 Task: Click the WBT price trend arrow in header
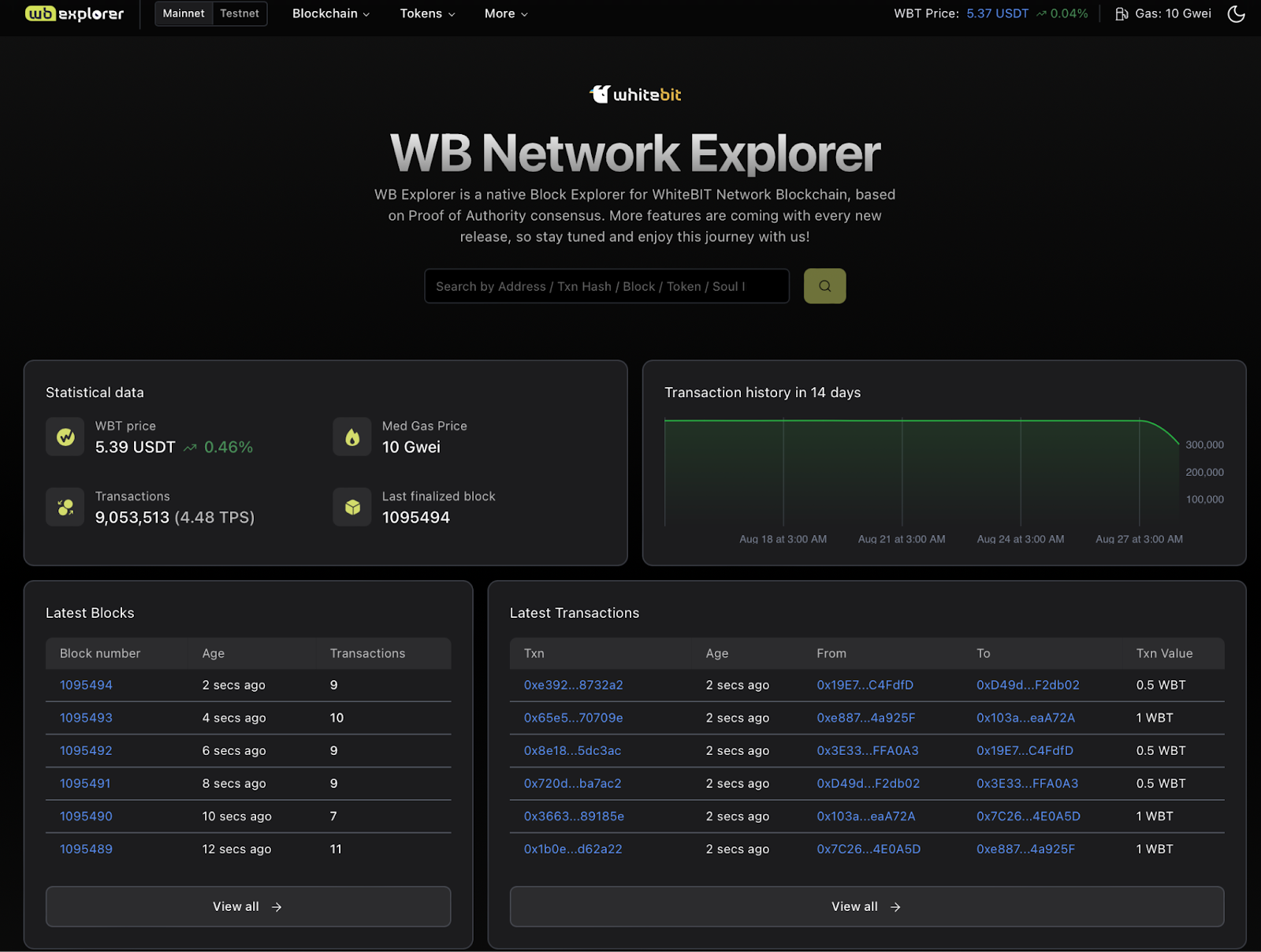tap(1041, 13)
